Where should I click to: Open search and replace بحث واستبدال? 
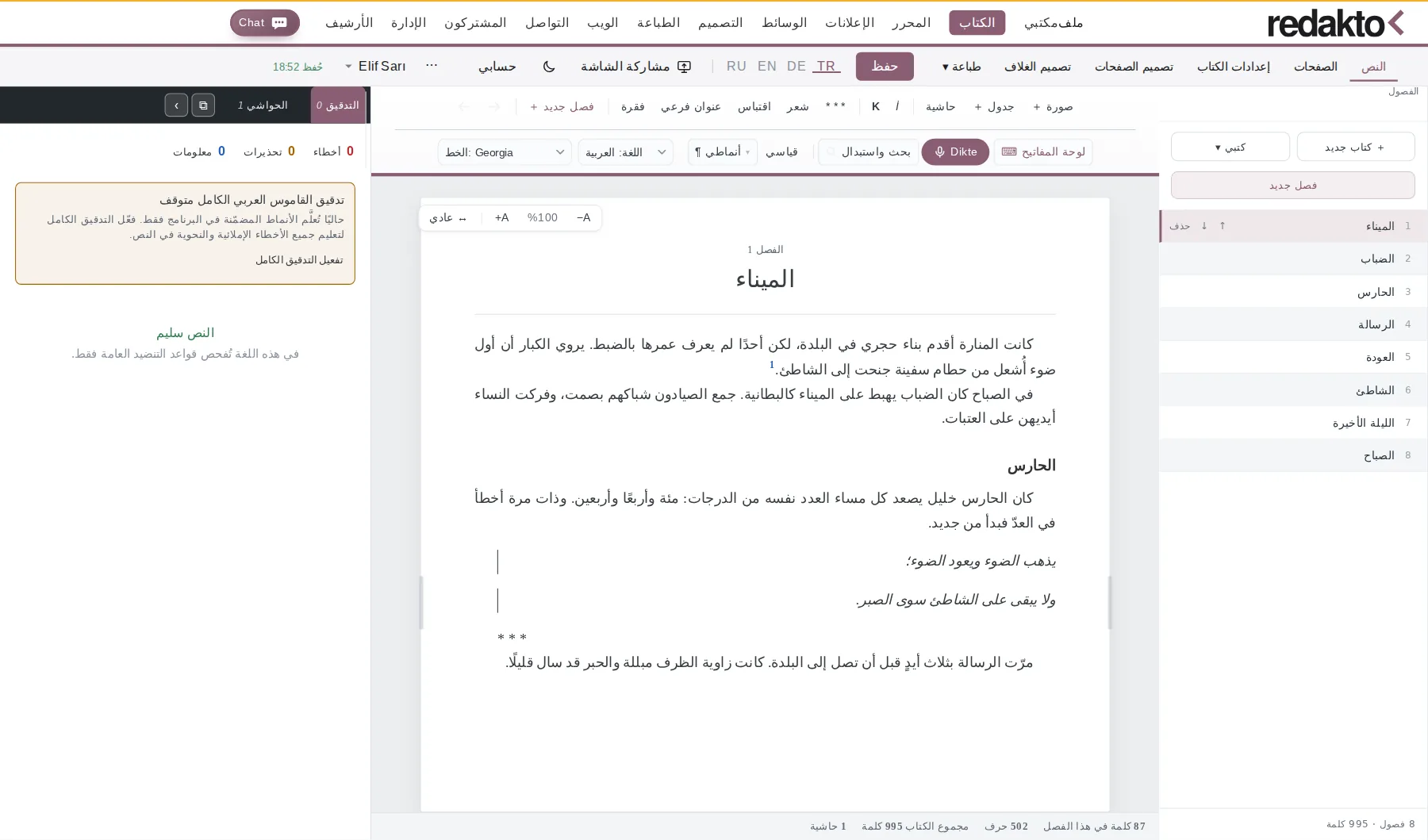[x=868, y=152]
